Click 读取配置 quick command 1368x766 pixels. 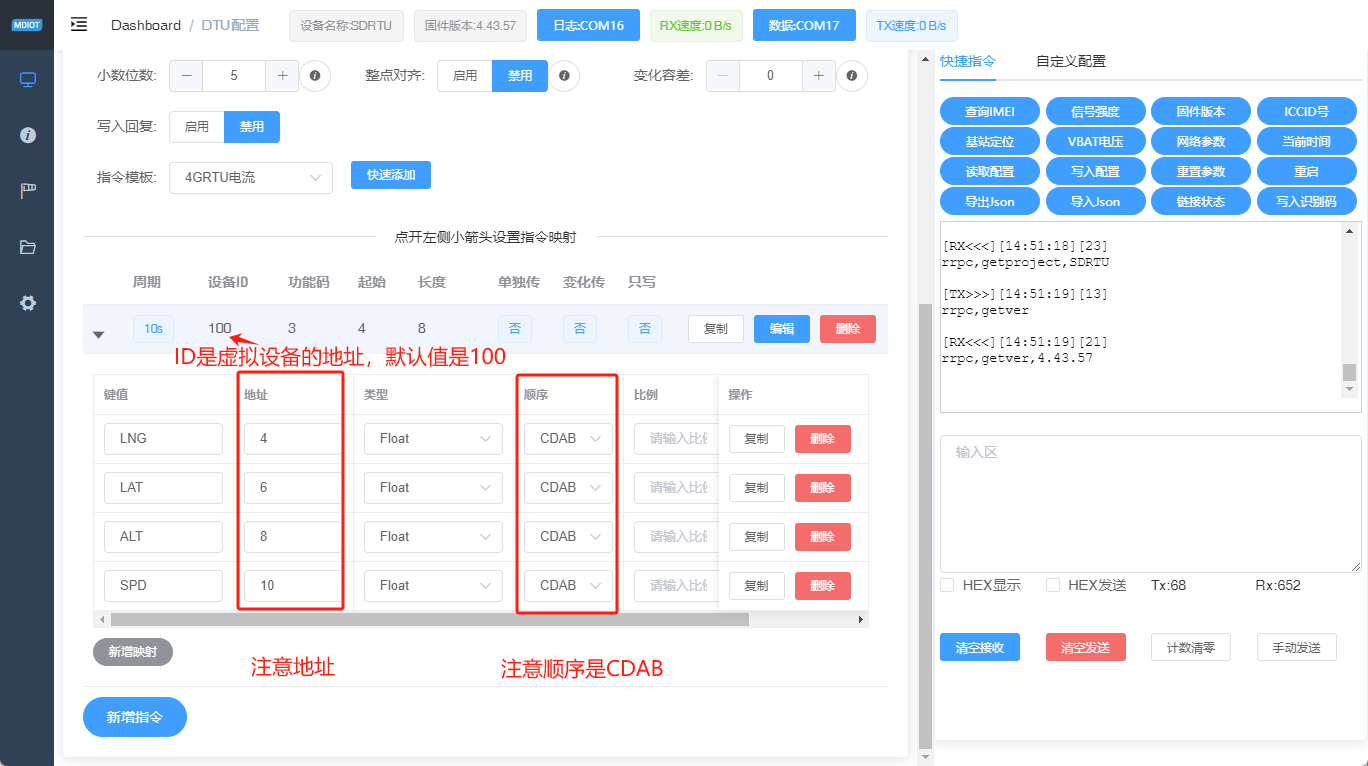pyautogui.click(x=990, y=172)
